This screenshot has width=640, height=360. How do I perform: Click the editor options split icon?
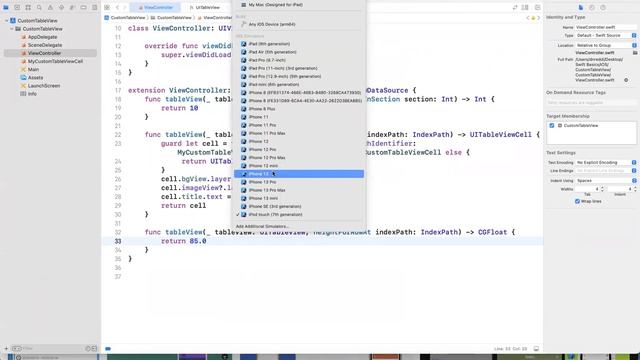525,7
